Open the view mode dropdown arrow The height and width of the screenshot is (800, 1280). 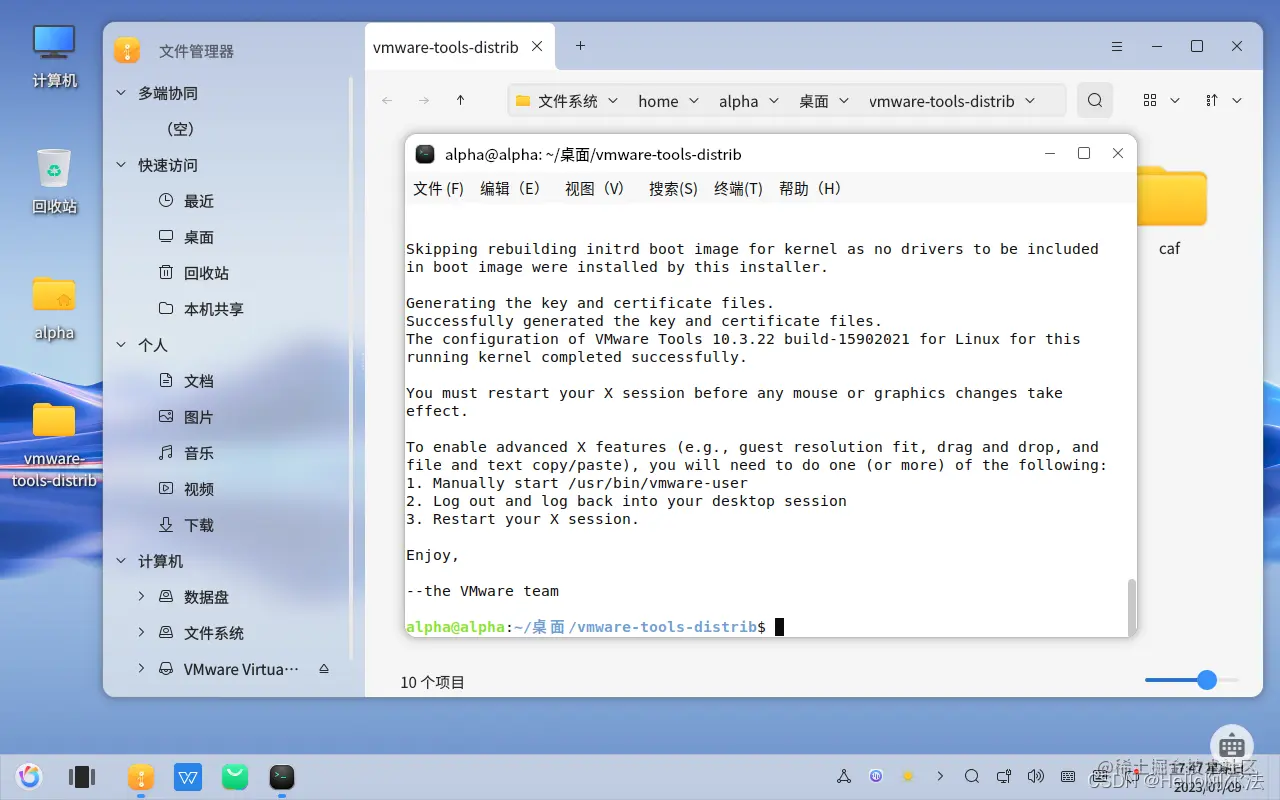pyautogui.click(x=1175, y=100)
